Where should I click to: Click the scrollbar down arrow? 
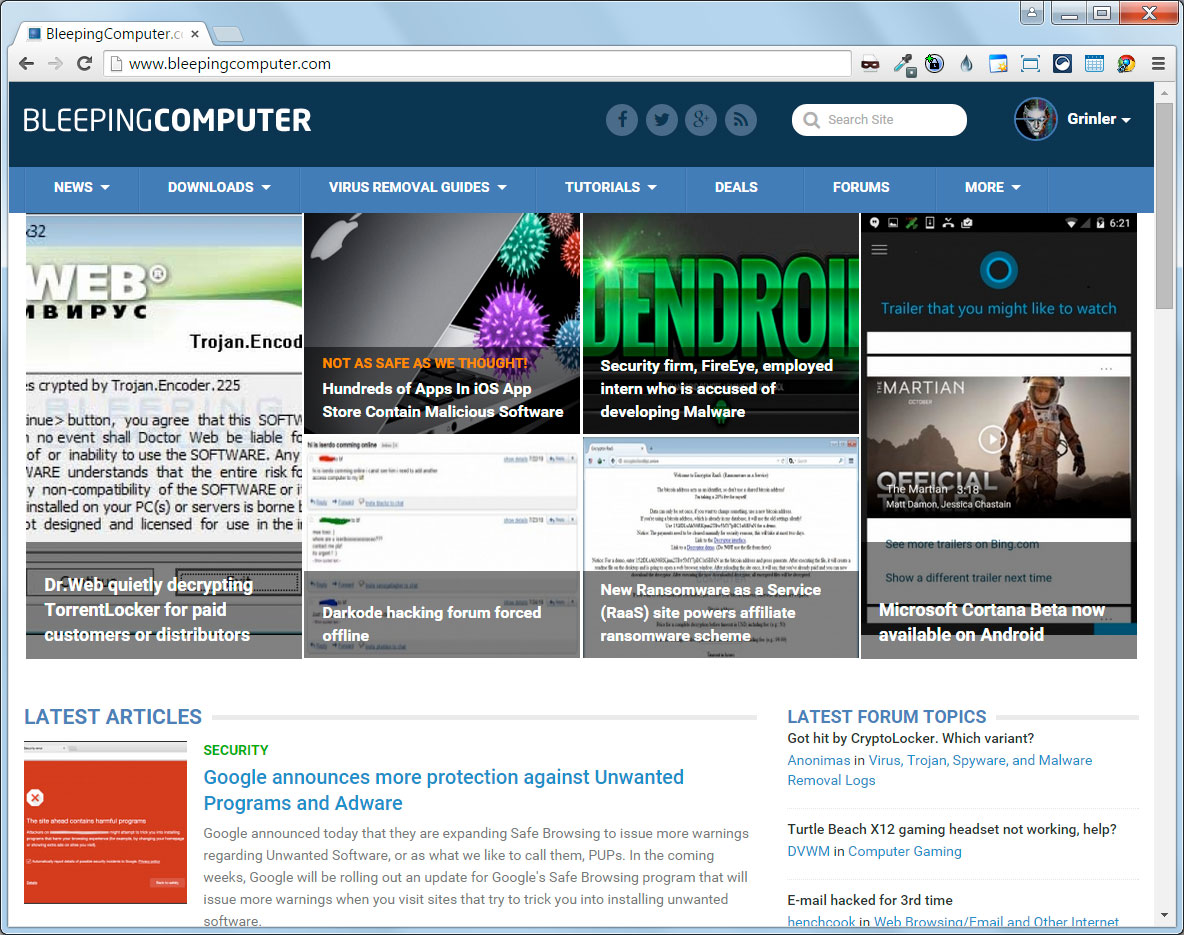coord(1164,915)
